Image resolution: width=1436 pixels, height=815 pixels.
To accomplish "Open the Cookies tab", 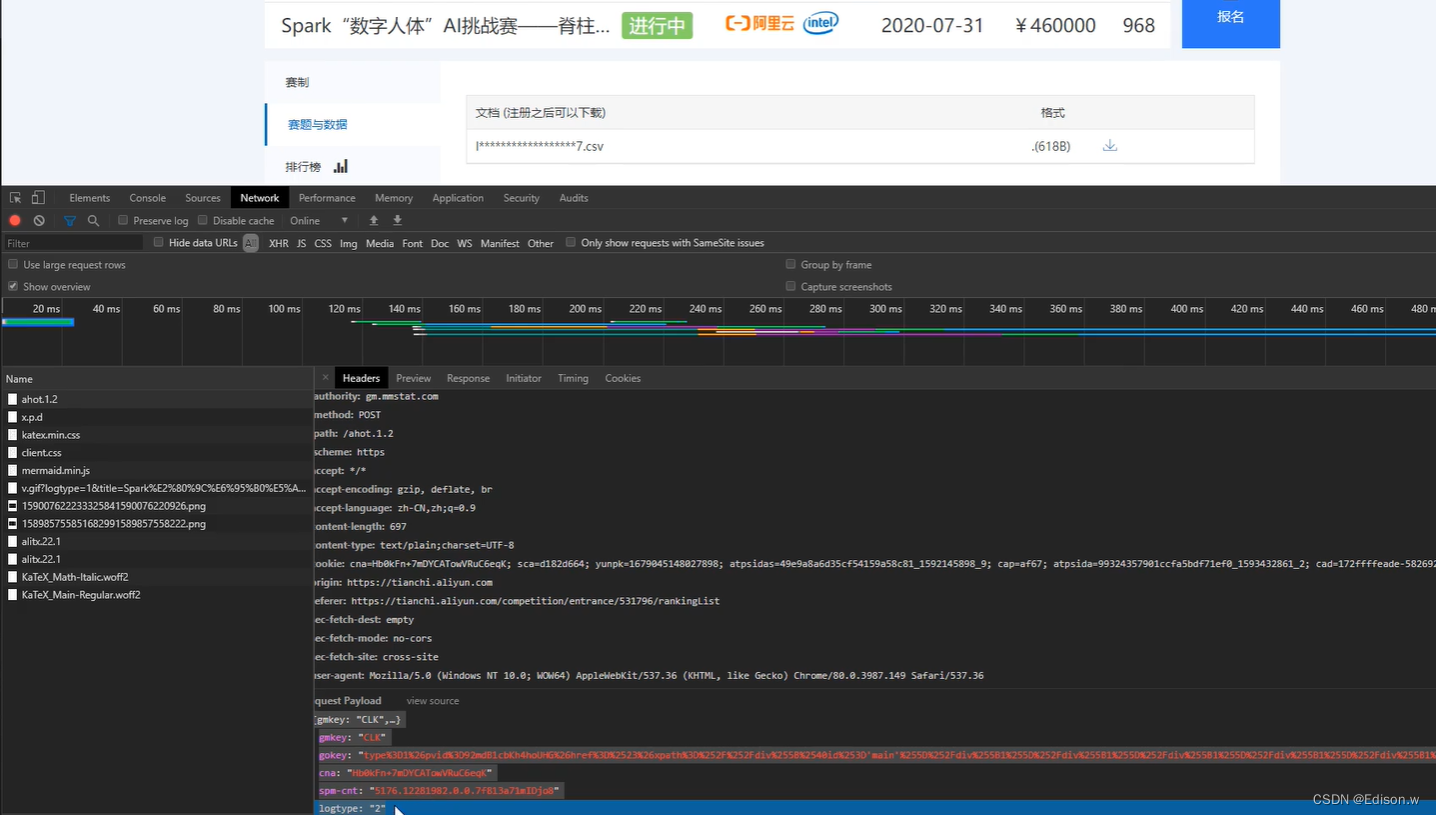I will [622, 378].
